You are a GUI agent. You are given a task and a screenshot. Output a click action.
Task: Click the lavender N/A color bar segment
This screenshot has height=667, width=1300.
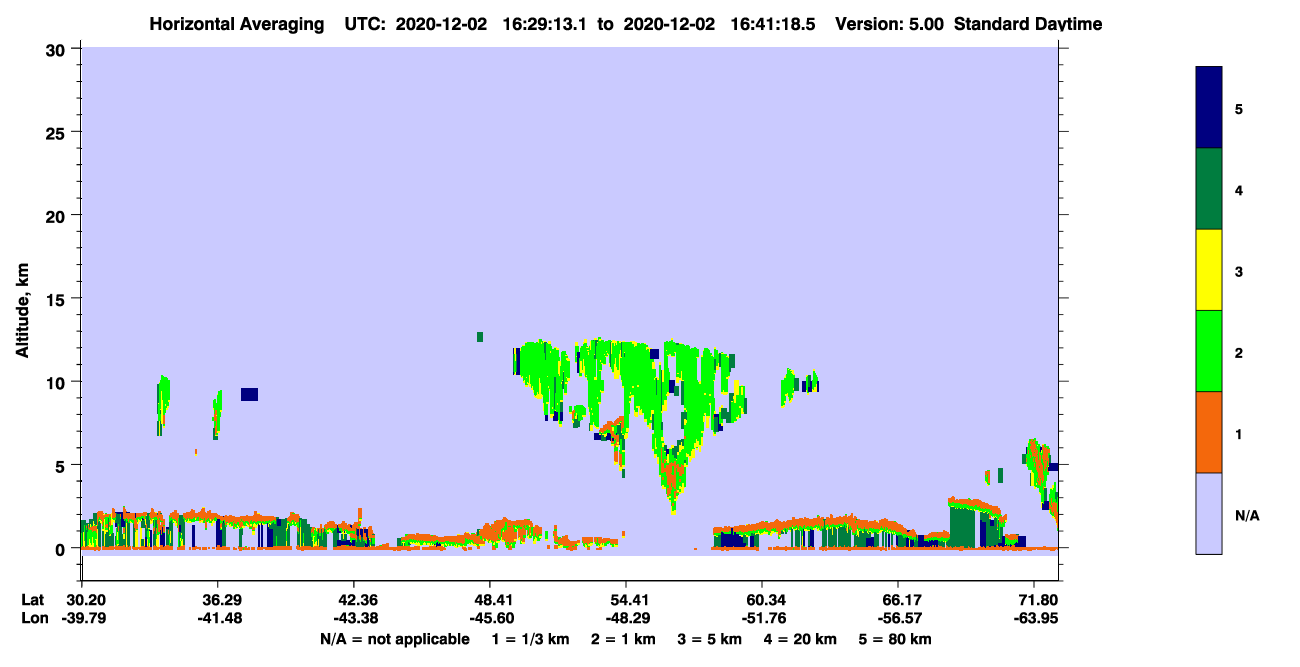pyautogui.click(x=1208, y=513)
